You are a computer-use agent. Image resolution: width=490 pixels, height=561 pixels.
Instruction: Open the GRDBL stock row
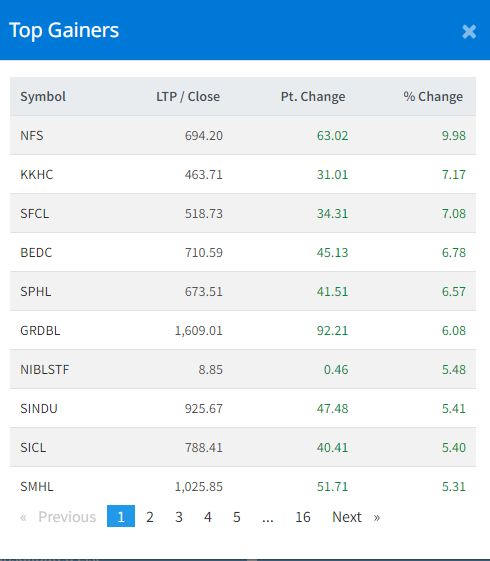pyautogui.click(x=243, y=330)
